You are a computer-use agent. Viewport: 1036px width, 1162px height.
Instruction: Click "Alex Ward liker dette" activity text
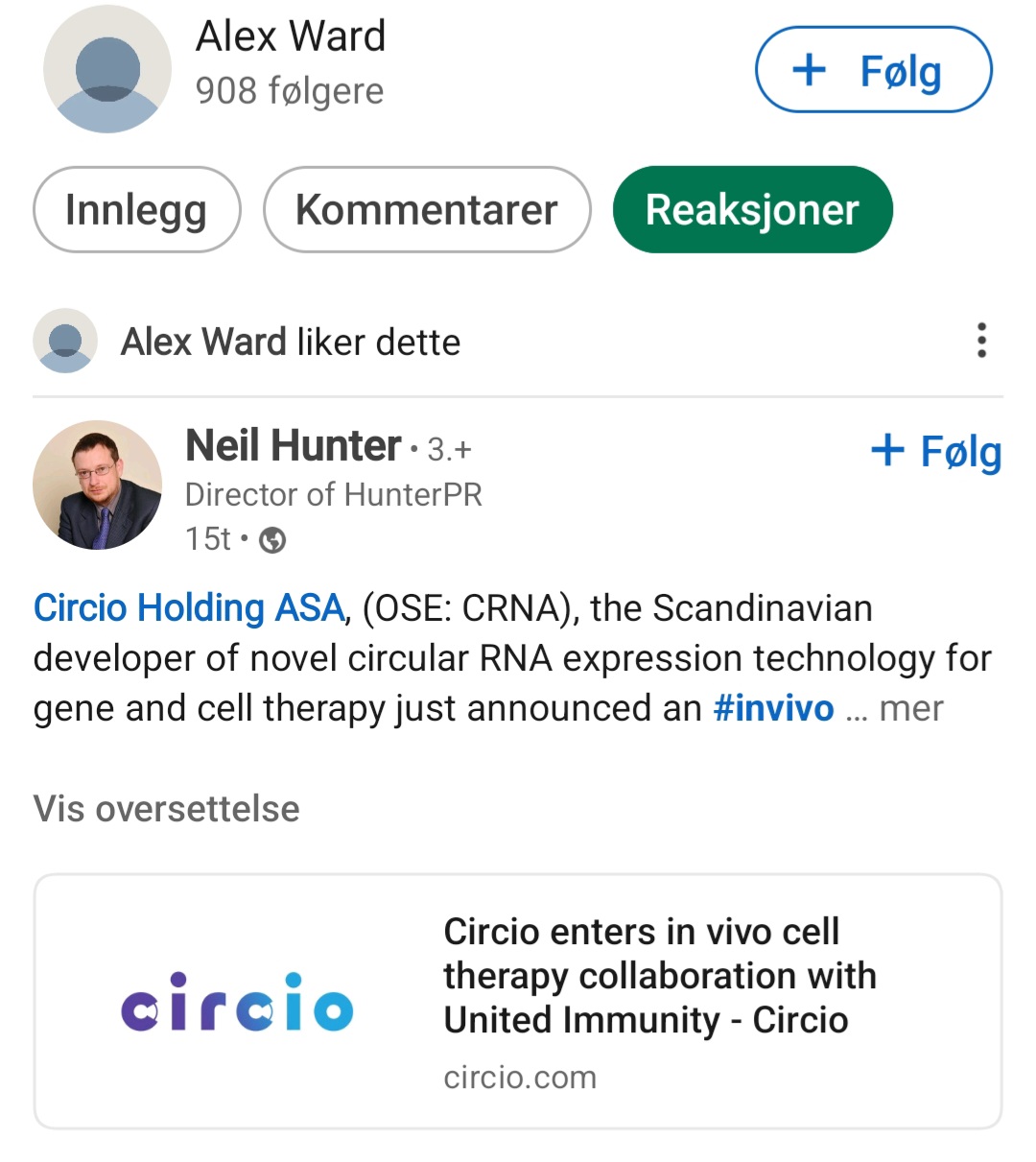[290, 342]
